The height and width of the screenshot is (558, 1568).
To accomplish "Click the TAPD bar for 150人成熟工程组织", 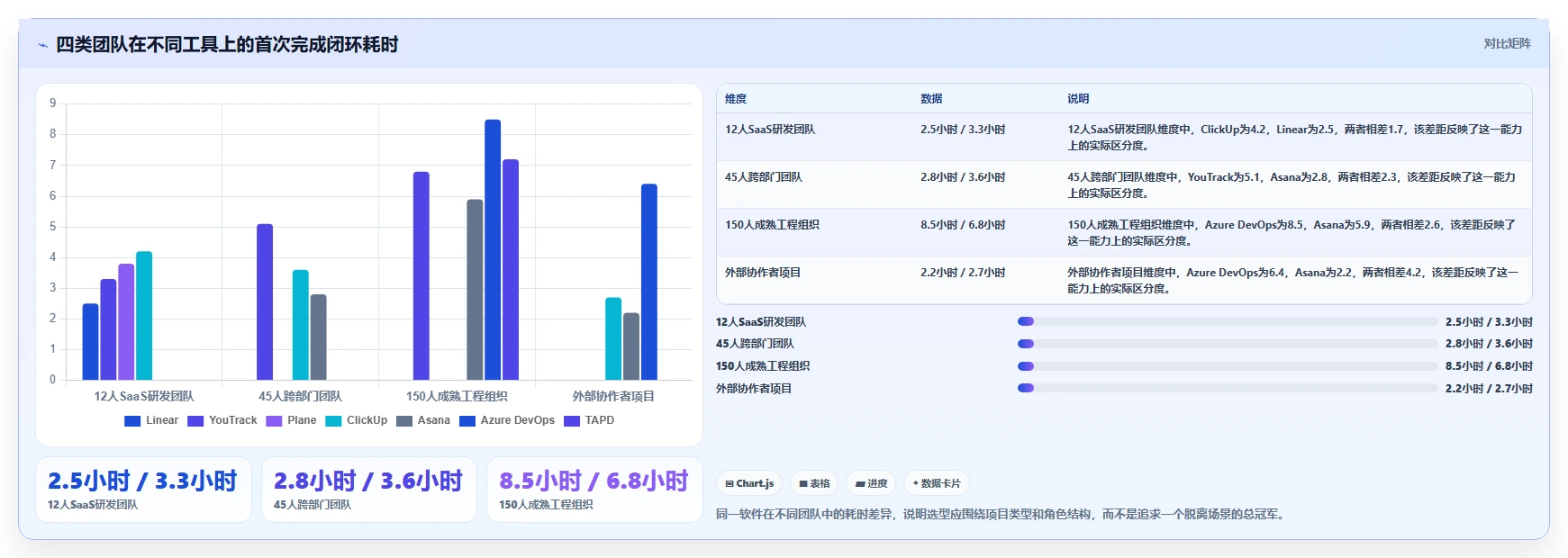I will click(511, 269).
